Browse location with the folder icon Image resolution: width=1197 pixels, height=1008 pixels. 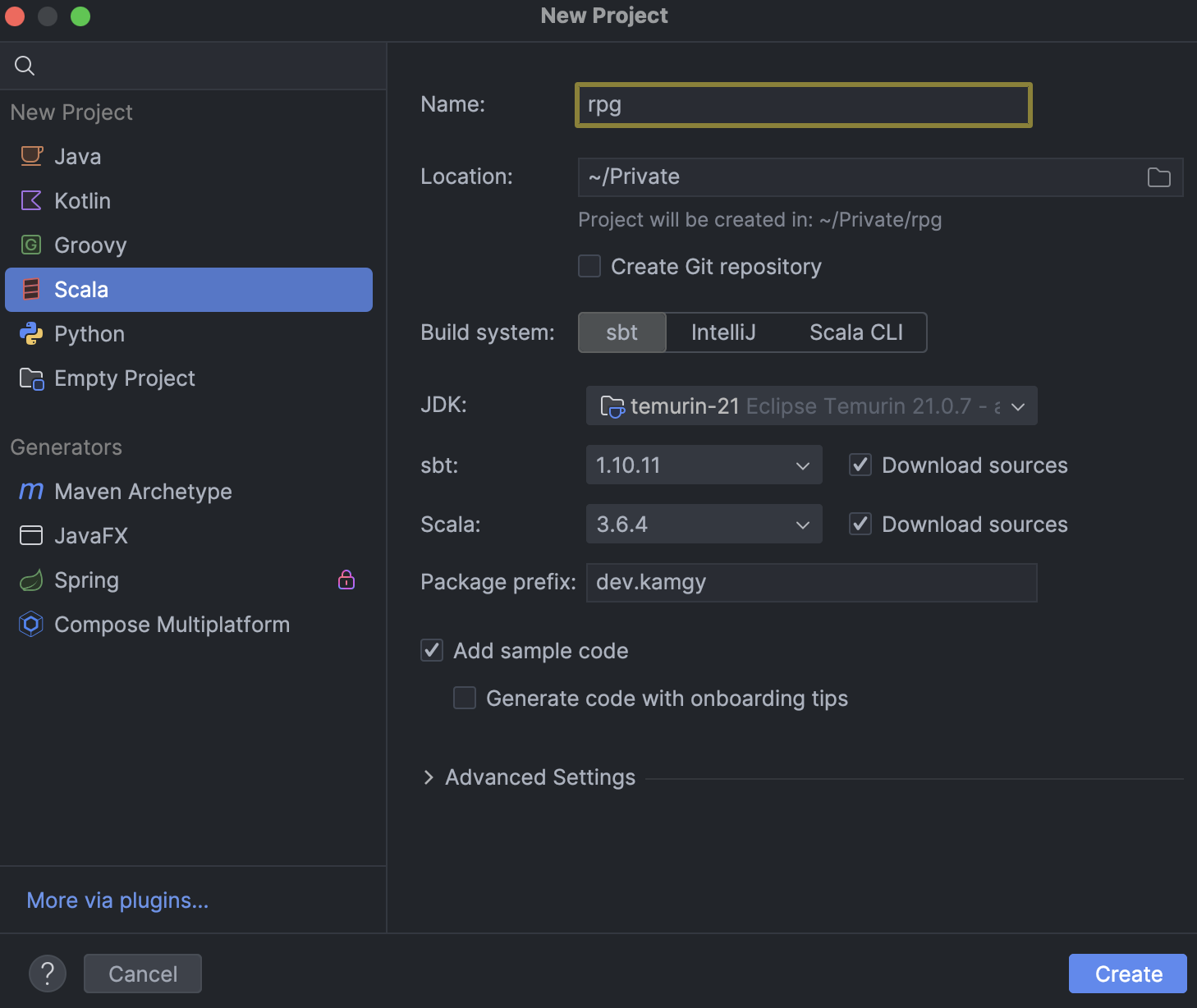[1158, 177]
